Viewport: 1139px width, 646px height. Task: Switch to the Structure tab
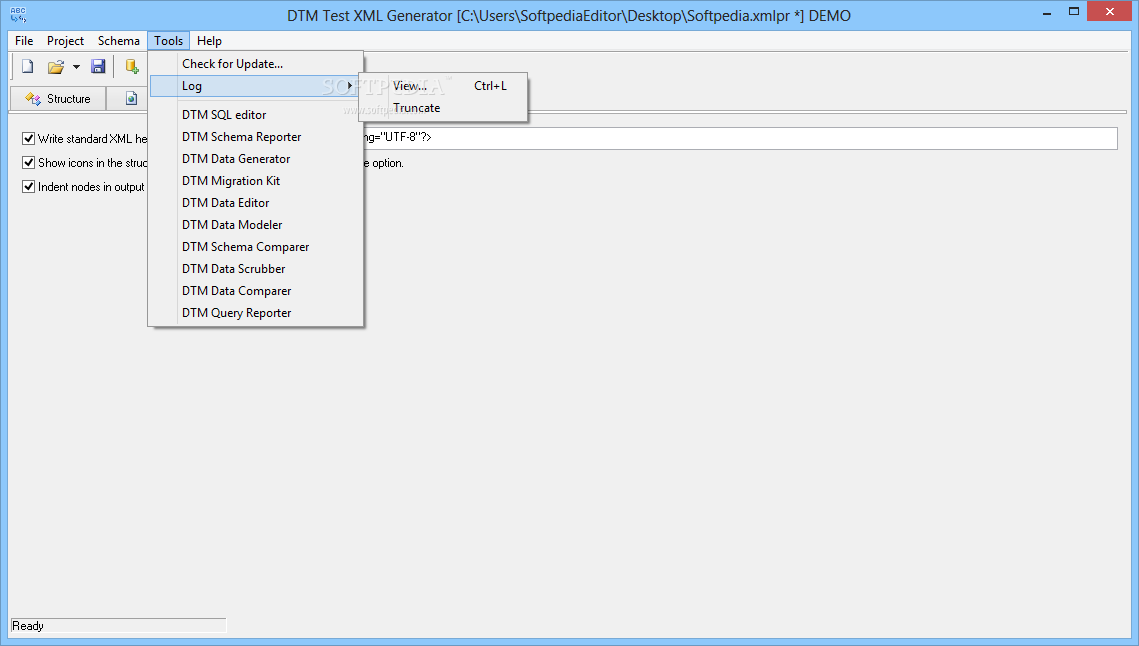[58, 99]
